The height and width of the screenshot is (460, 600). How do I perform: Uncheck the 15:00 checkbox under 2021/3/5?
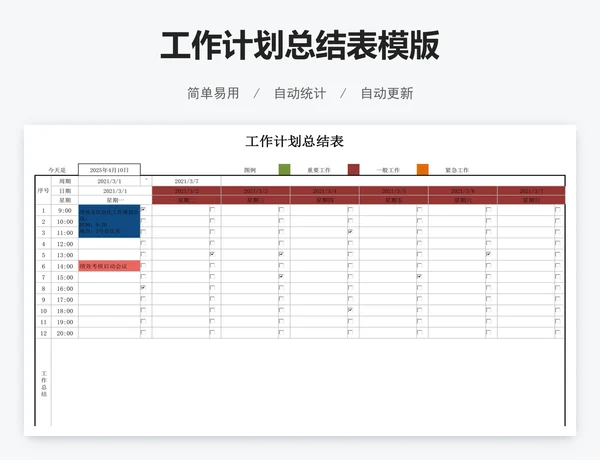click(x=420, y=276)
